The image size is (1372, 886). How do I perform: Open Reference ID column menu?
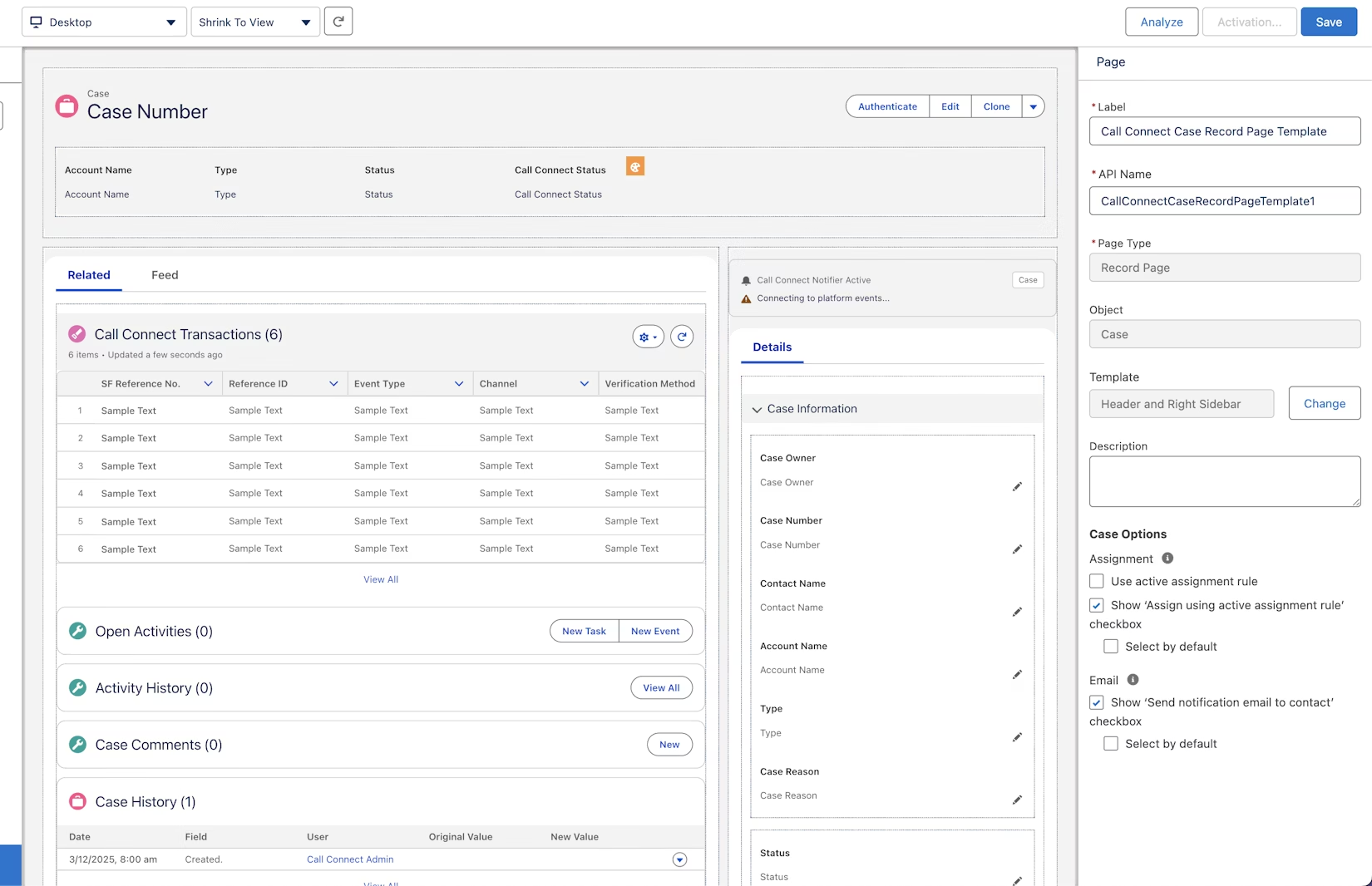[333, 383]
